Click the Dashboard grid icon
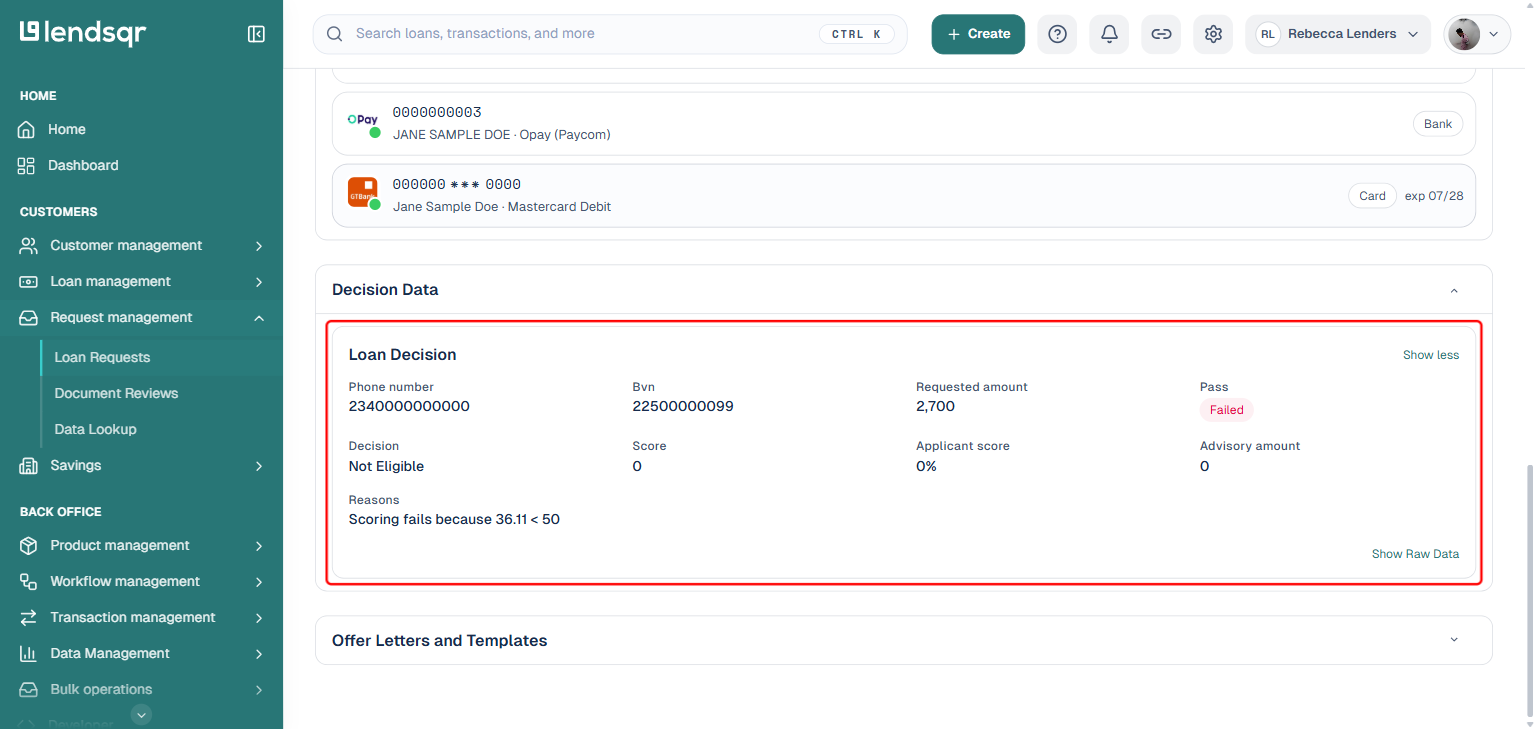Viewport: 1535px width, 730px height. point(27,165)
